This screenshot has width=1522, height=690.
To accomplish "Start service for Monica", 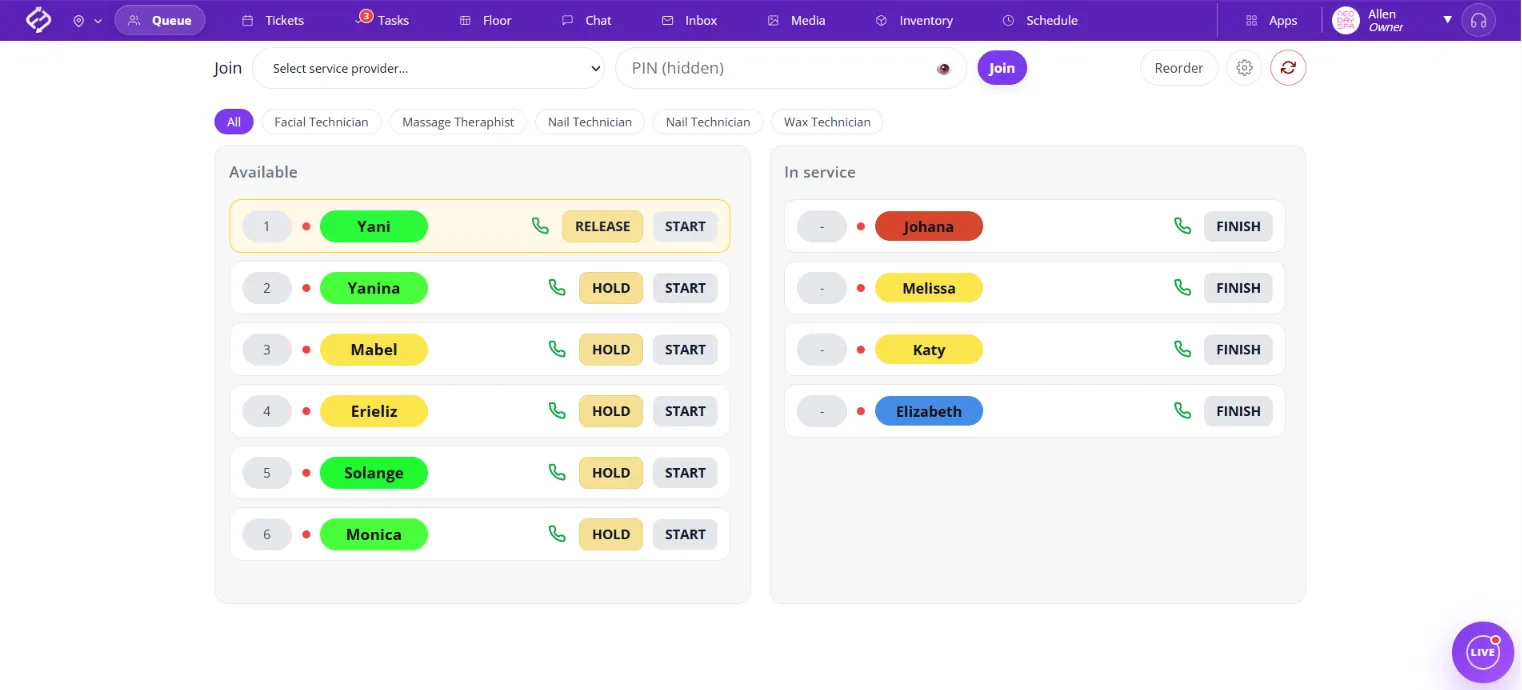I will (685, 534).
